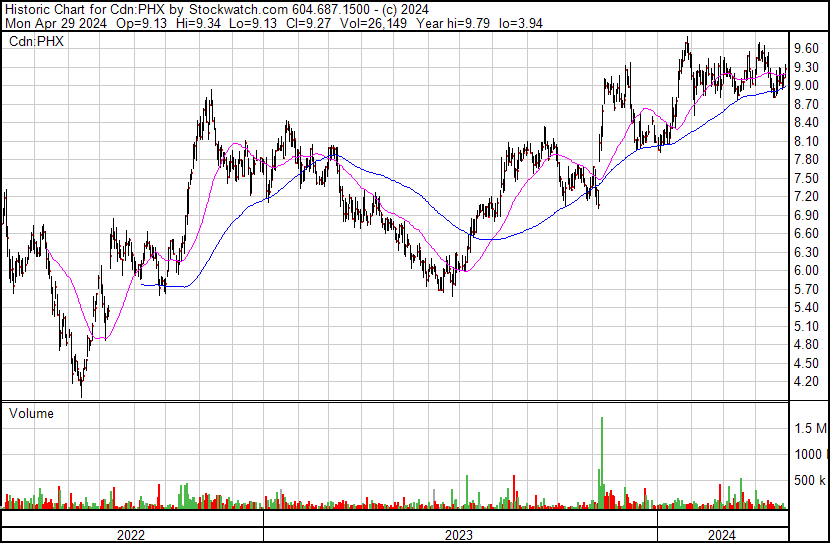Screen dimensions: 830x543
Task: Select the 2023 year label on timeline
Action: [x=458, y=535]
